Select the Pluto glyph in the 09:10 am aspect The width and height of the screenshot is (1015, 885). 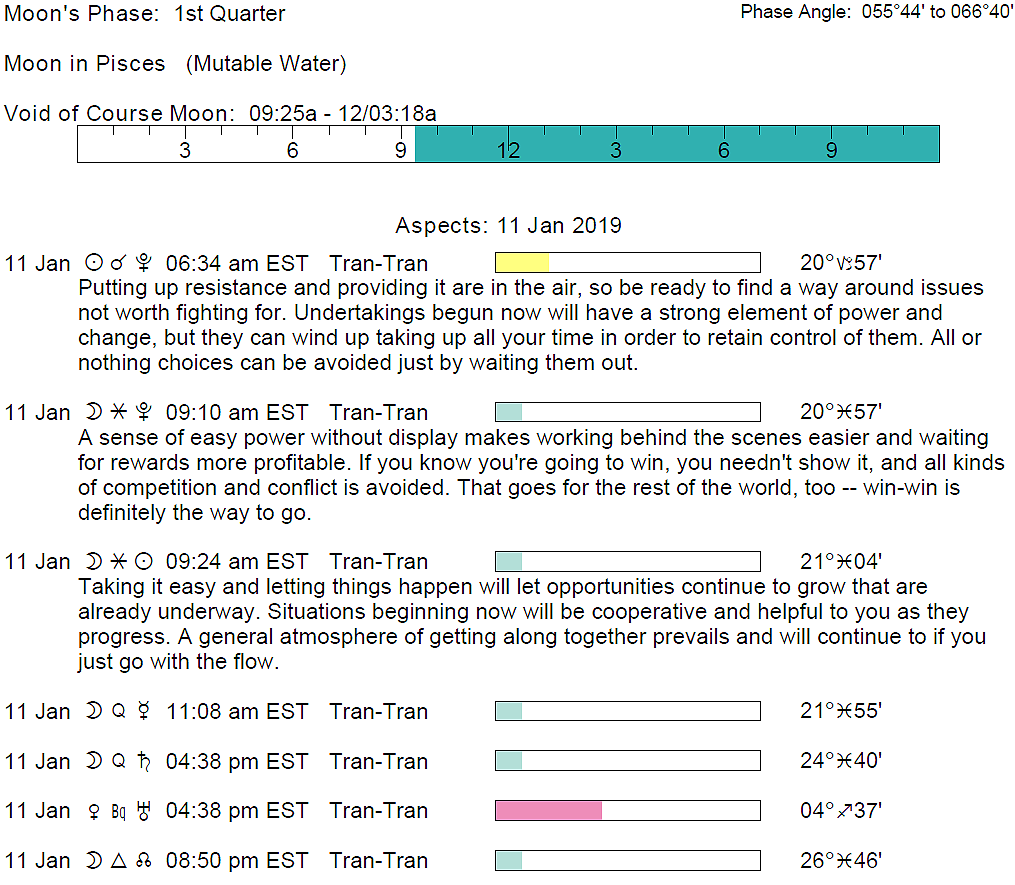click(x=144, y=412)
